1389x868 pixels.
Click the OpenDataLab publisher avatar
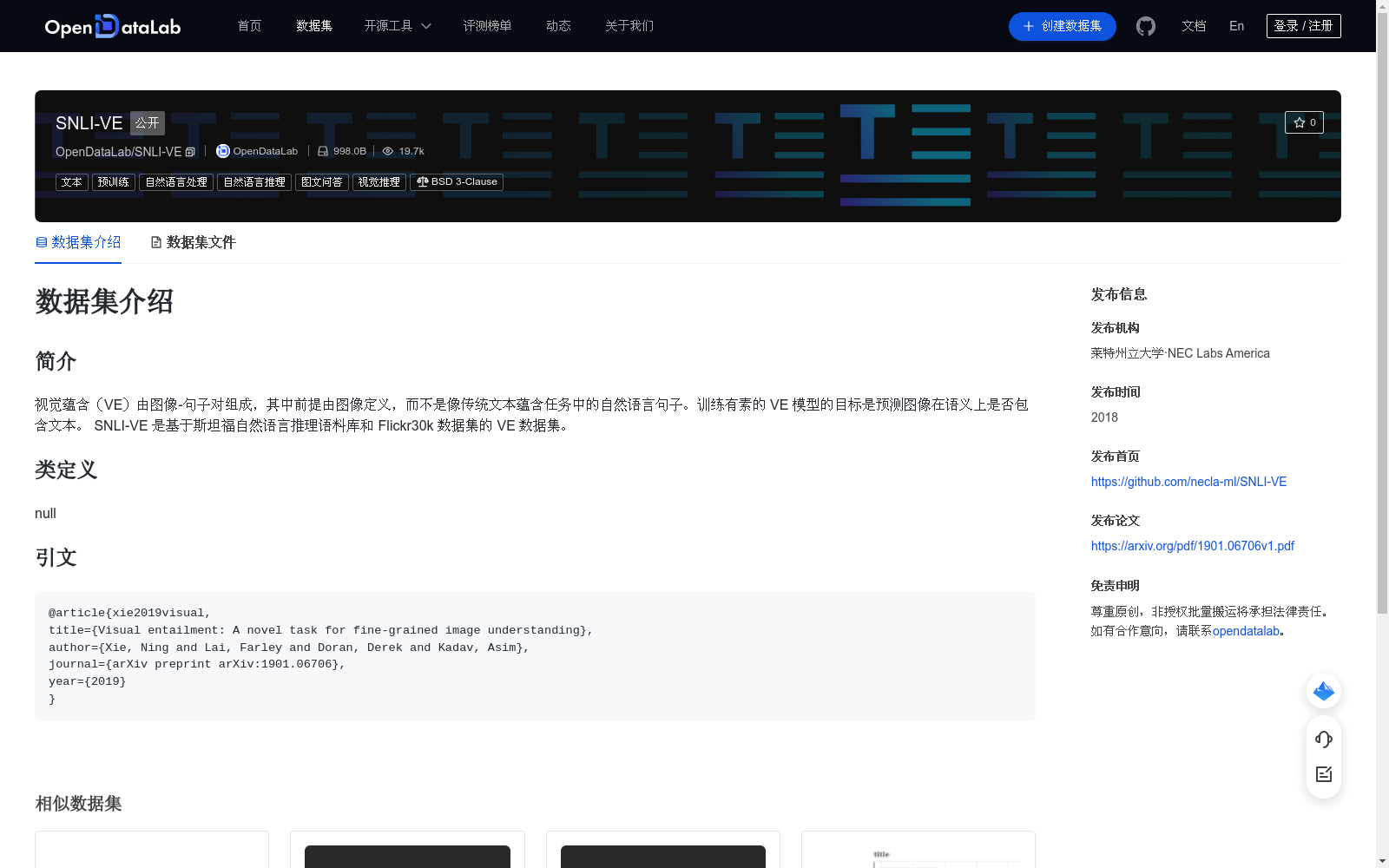(222, 151)
